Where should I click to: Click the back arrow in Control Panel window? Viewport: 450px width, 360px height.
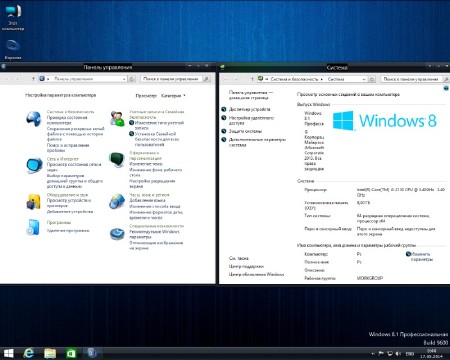click(x=7, y=79)
